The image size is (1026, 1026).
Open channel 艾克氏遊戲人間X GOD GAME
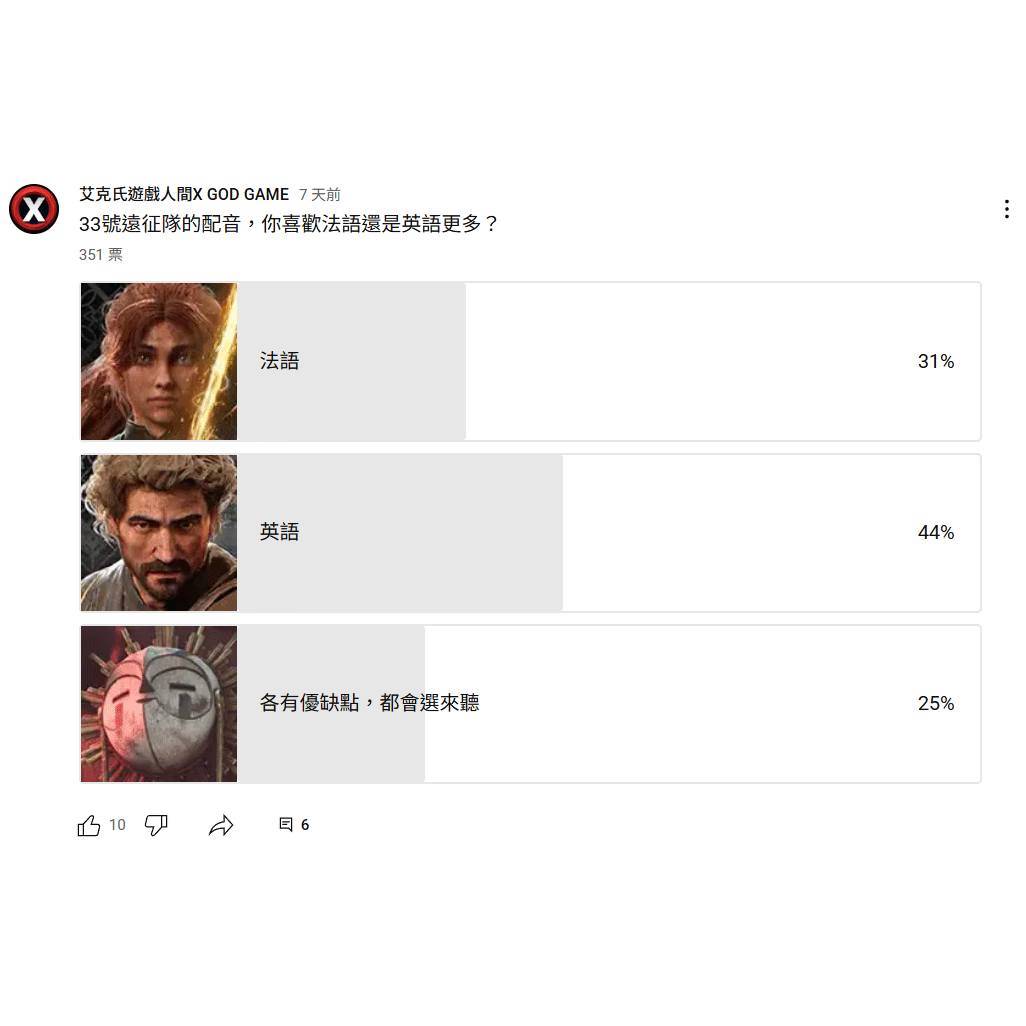tap(184, 194)
